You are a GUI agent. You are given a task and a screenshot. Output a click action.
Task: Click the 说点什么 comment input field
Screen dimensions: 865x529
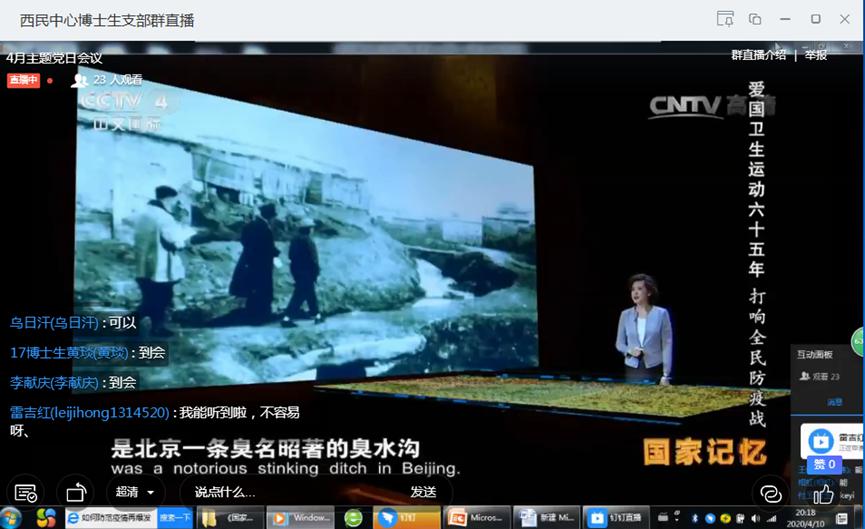pyautogui.click(x=290, y=492)
